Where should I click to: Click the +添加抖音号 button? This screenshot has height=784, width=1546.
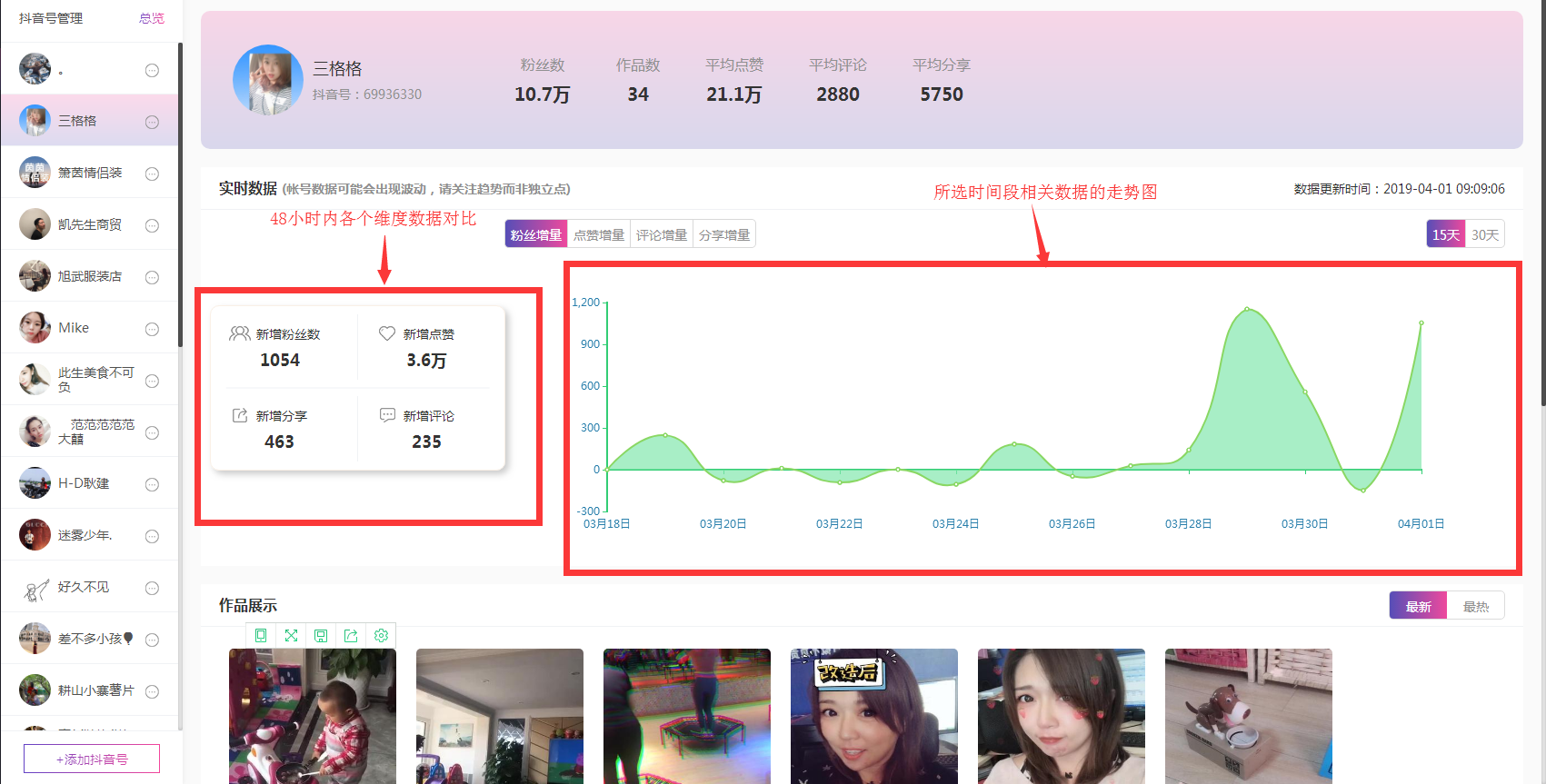click(x=92, y=759)
